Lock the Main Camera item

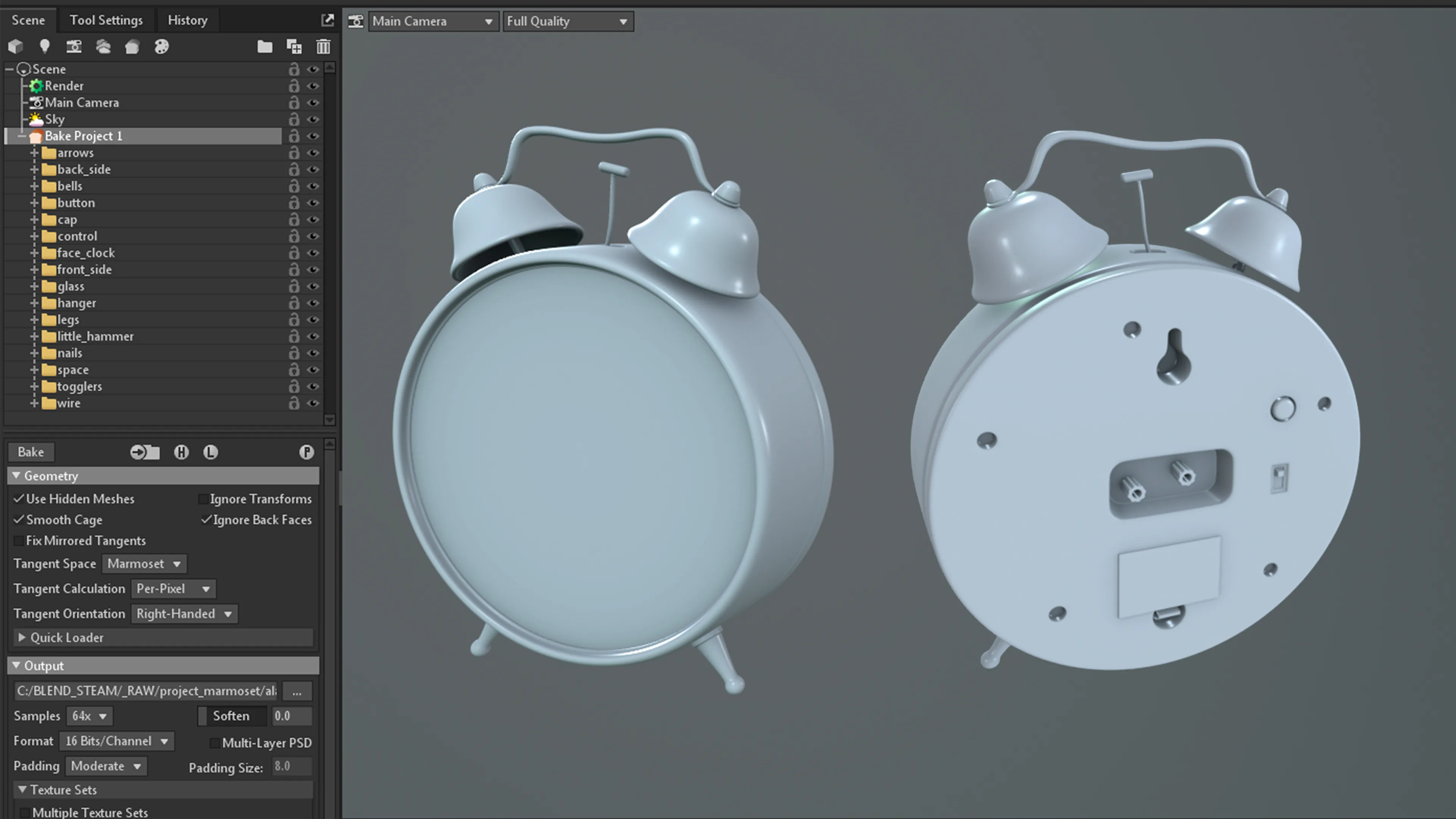coord(294,103)
